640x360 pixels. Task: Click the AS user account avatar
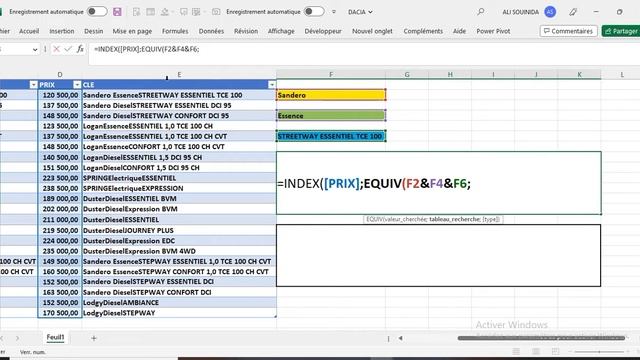550,12
